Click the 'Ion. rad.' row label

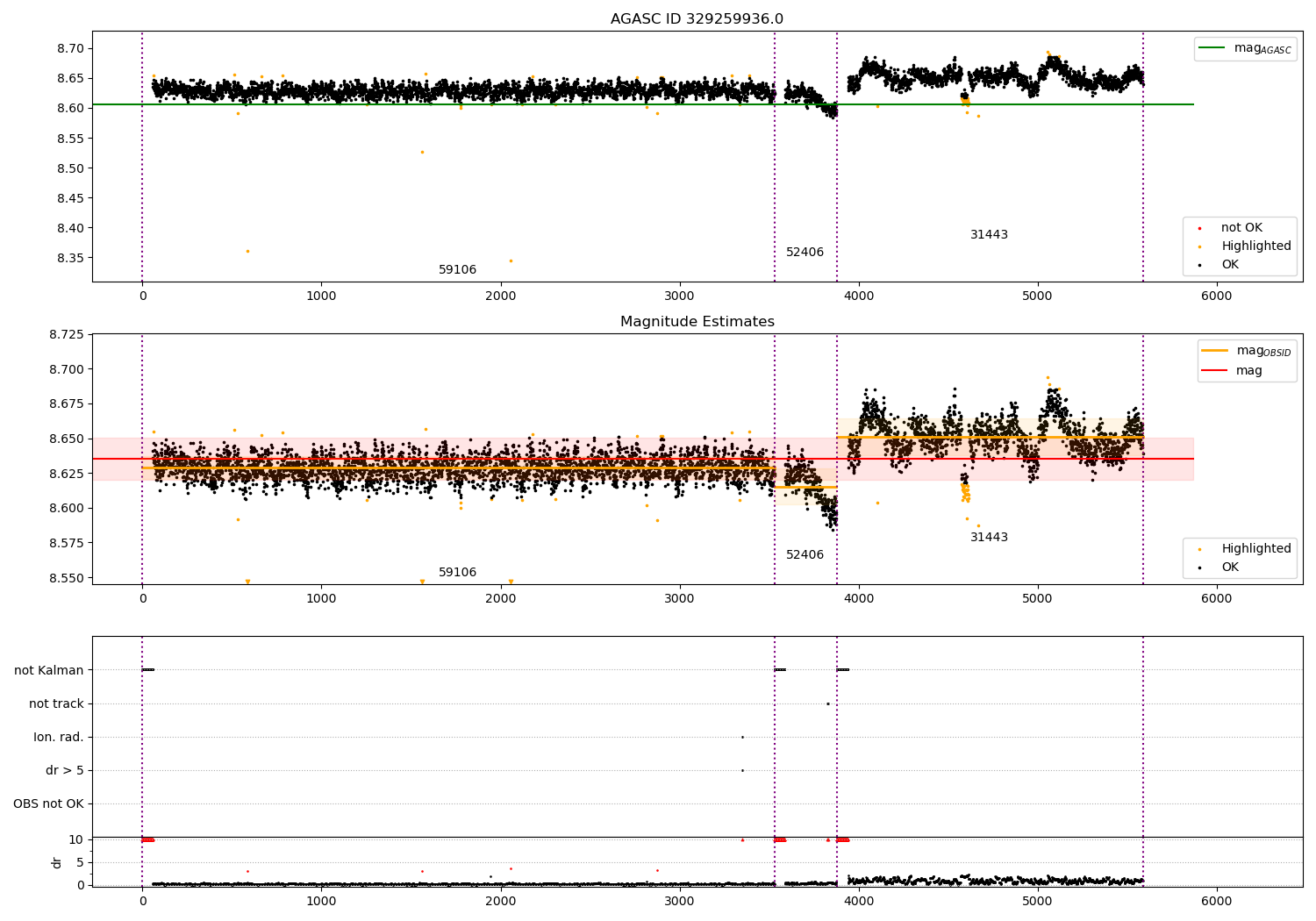pyautogui.click(x=59, y=737)
